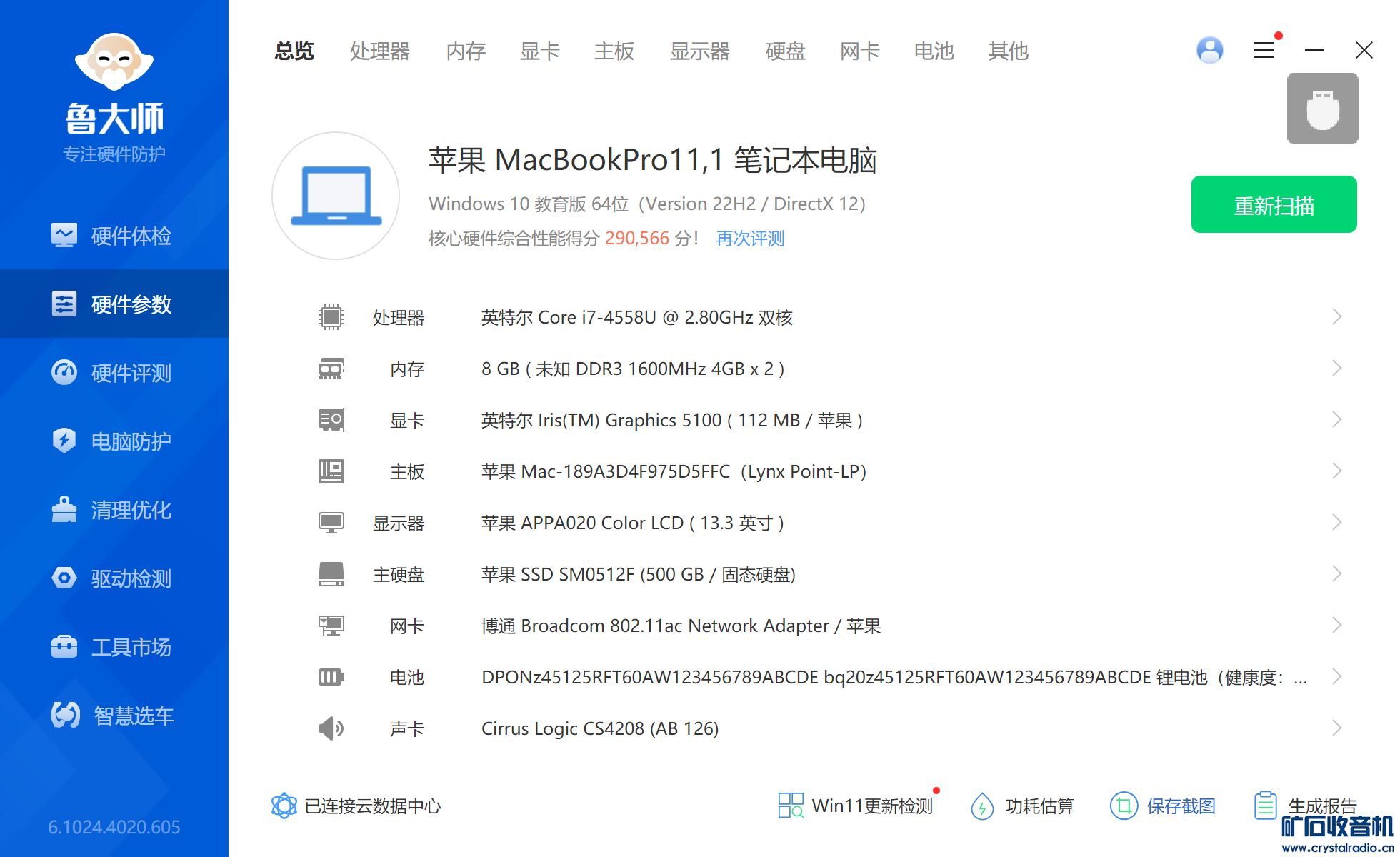Click the 再次评测 link
Image resolution: width=1400 pixels, height=857 pixels.
coord(750,239)
